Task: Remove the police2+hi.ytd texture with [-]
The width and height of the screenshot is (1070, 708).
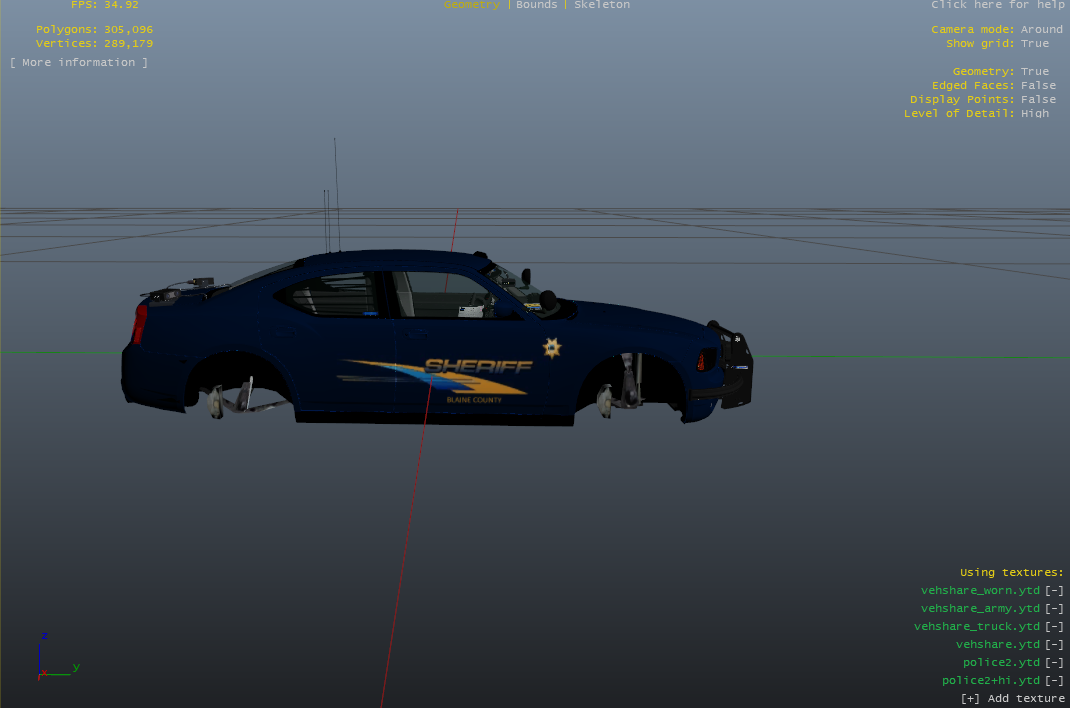Action: (x=1054, y=680)
